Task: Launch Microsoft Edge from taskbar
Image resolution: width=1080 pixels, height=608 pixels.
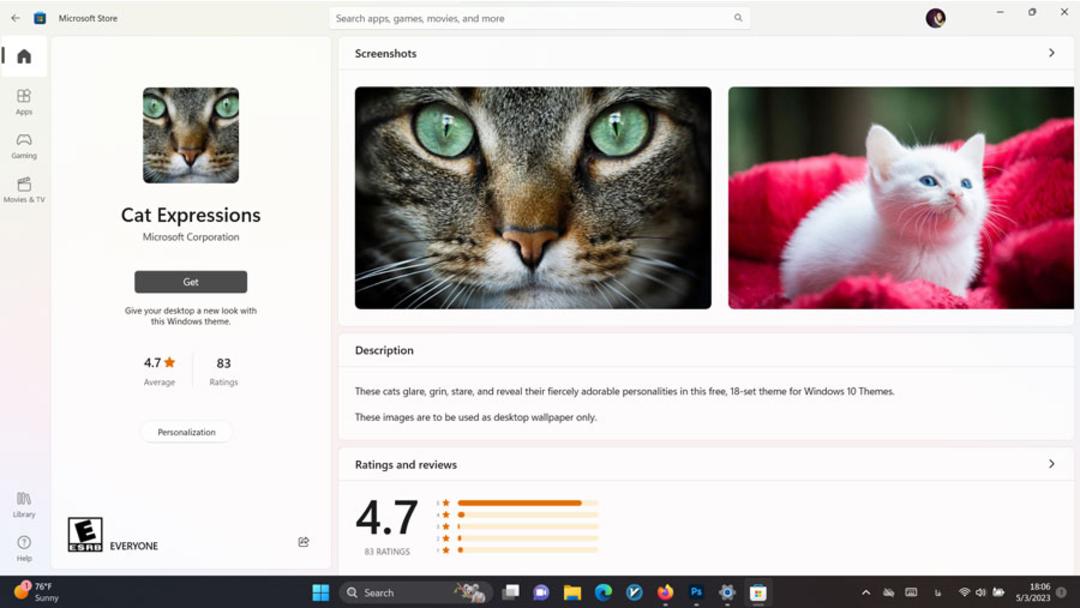Action: pyautogui.click(x=603, y=592)
